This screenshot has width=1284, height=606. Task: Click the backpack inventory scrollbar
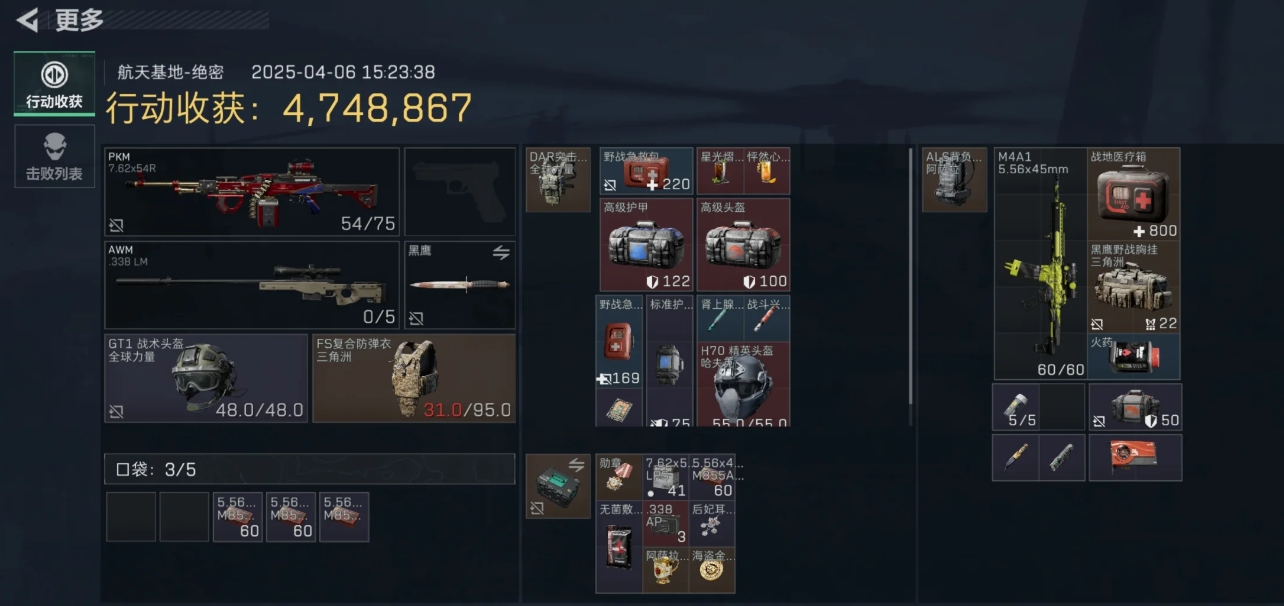click(911, 275)
